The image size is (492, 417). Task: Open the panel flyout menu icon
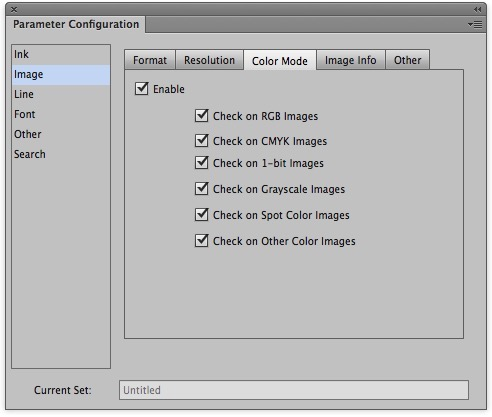click(x=475, y=24)
